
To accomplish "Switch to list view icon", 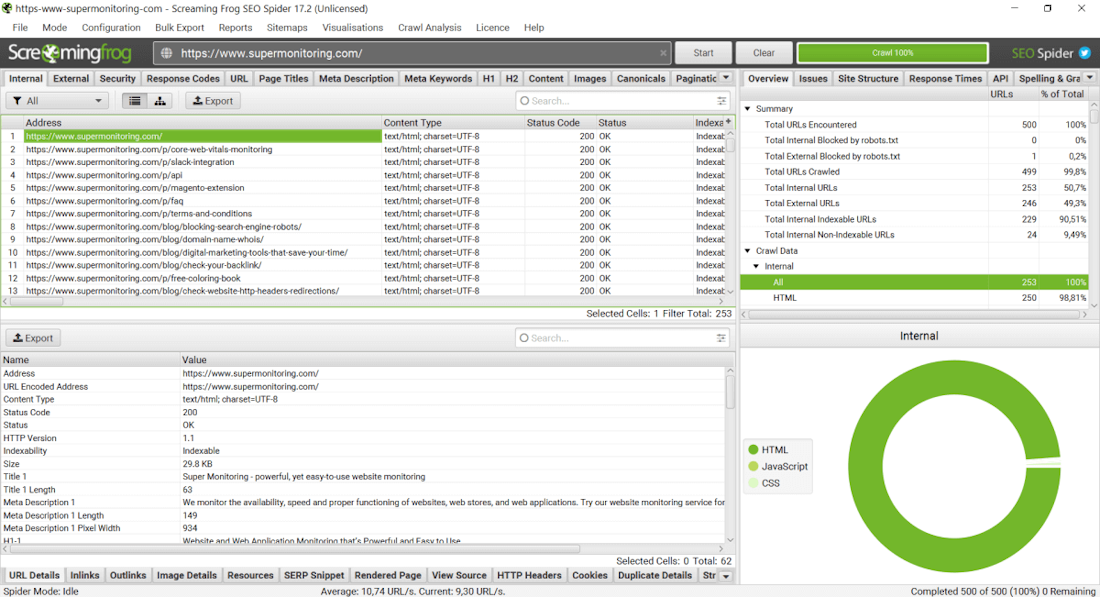I will (134, 101).
